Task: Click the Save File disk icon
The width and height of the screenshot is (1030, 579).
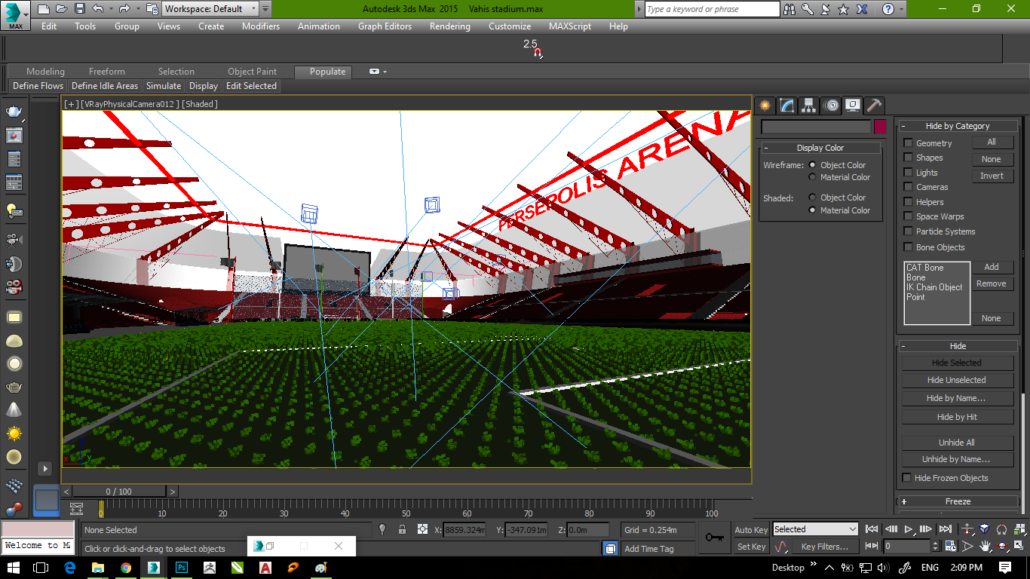Action: [79, 9]
